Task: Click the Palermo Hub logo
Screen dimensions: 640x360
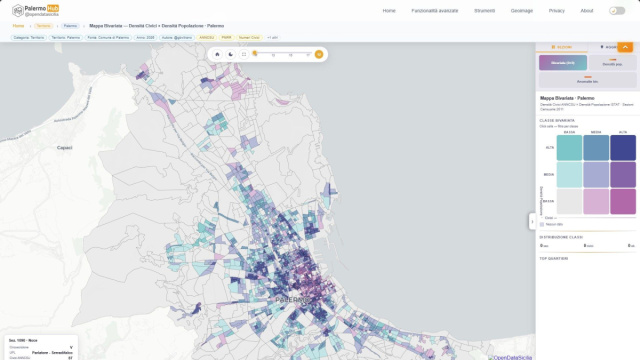Action: 36,11
